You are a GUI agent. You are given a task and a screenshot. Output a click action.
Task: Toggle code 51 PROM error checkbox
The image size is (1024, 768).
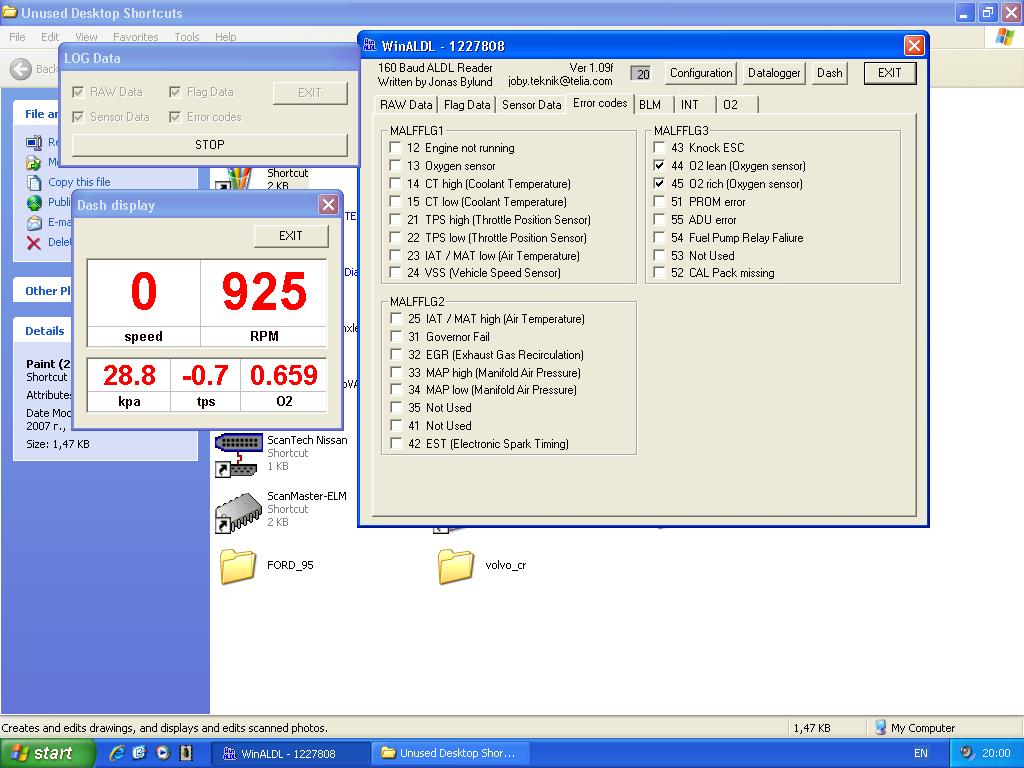[x=659, y=202]
